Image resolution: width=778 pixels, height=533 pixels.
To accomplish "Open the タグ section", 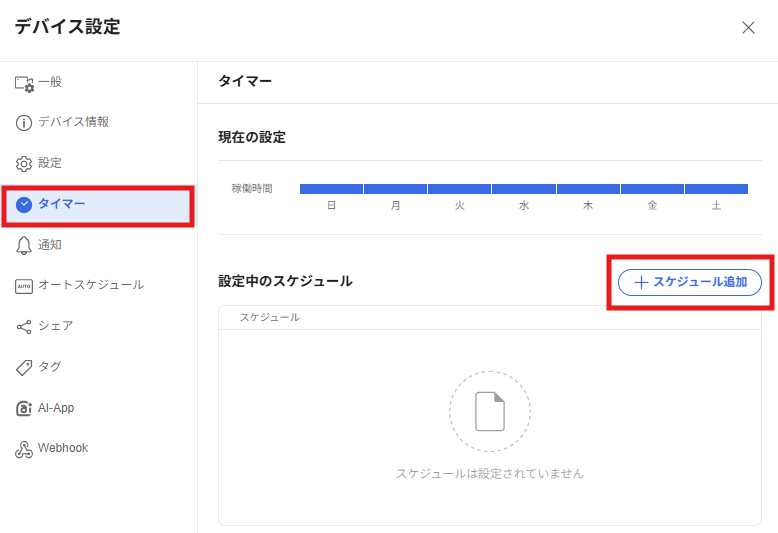I will point(98,367).
